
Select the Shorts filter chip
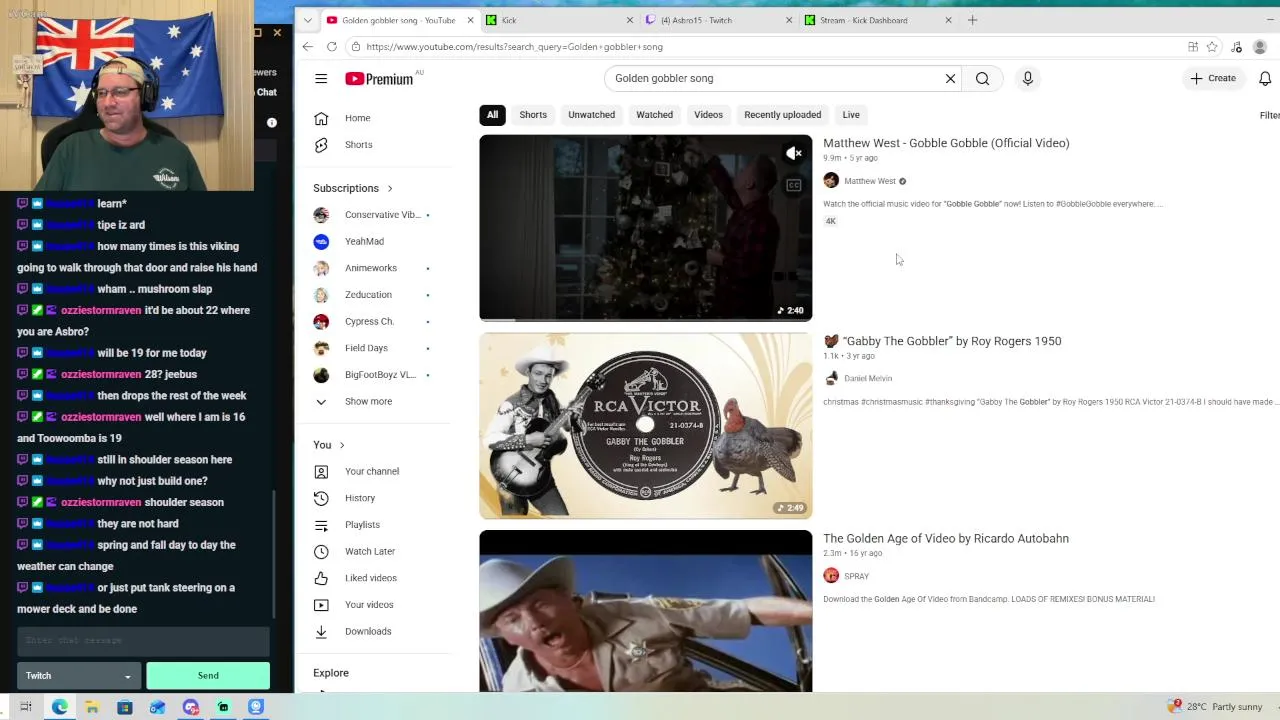tap(533, 115)
